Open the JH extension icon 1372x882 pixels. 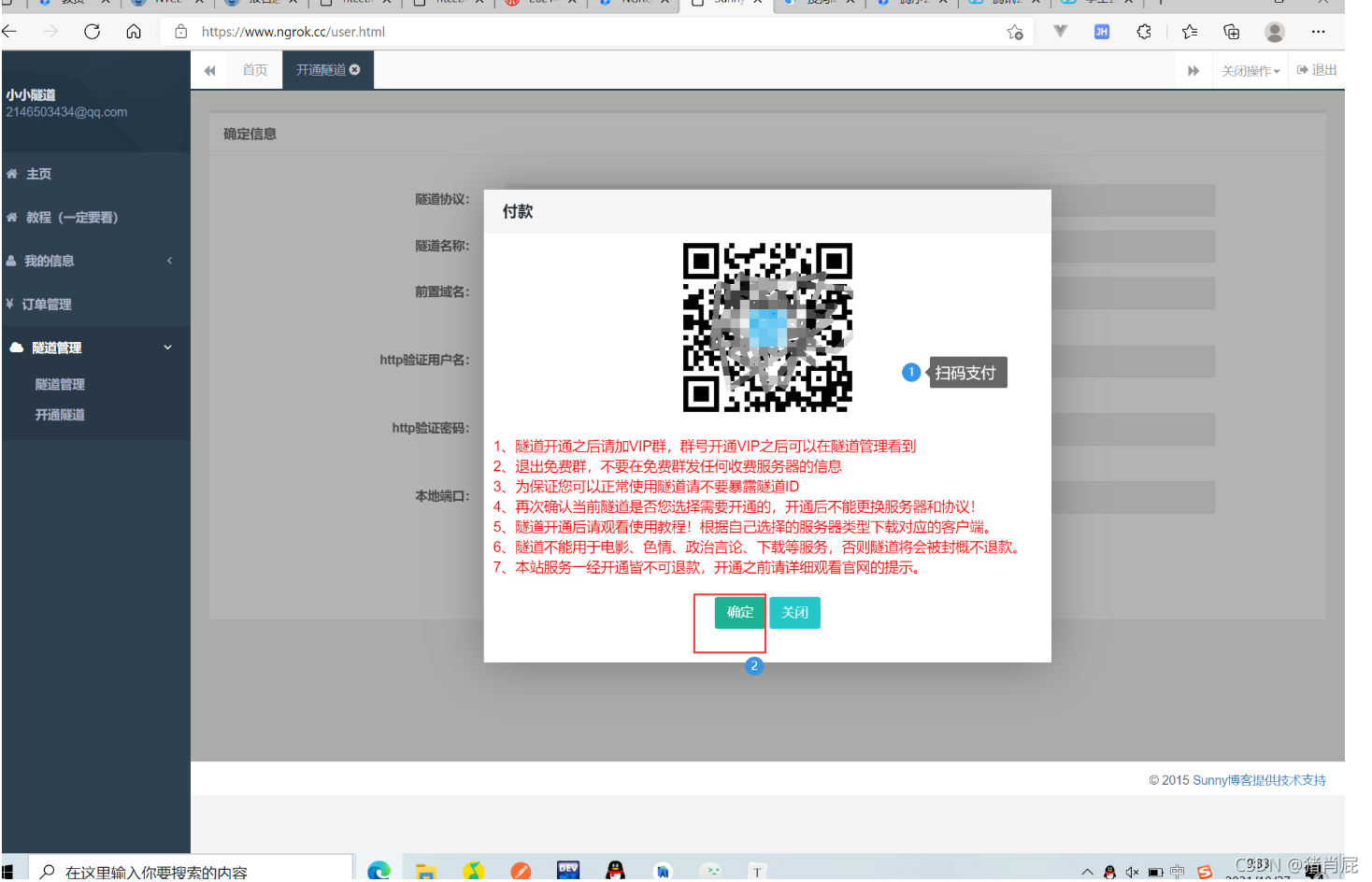coord(1102,32)
